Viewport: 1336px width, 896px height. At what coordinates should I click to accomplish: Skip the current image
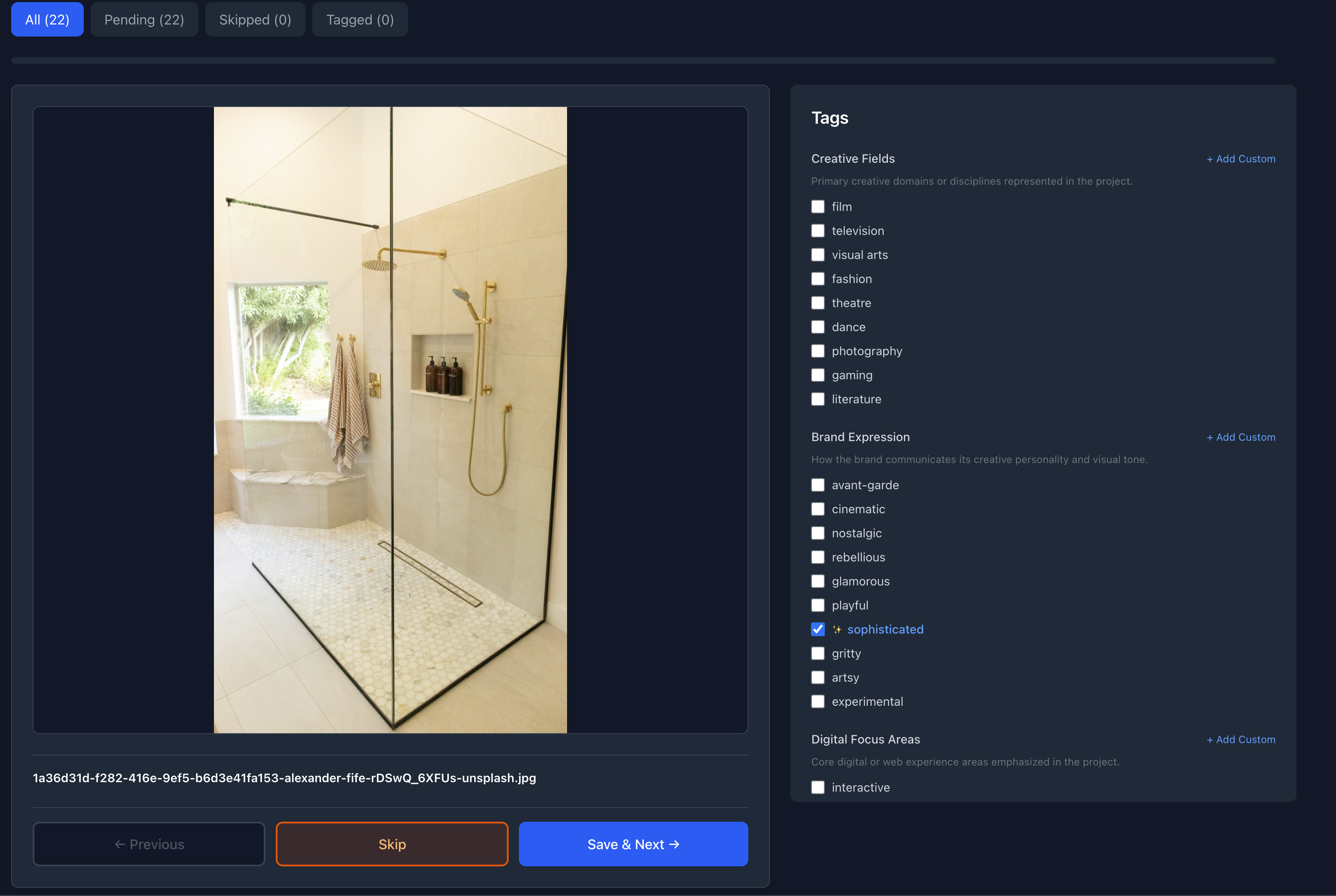click(391, 844)
